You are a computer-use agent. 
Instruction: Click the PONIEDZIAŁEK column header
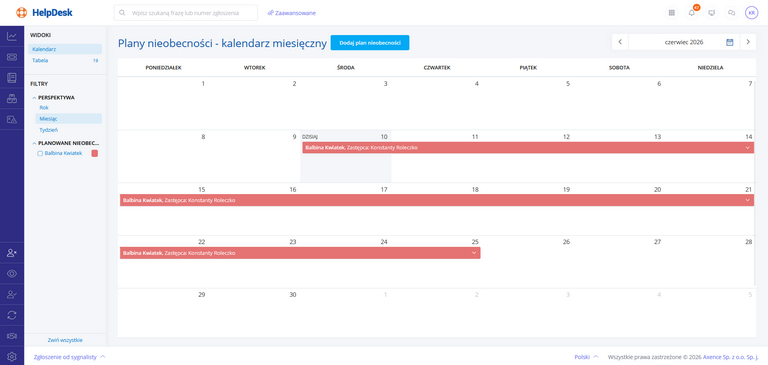pyautogui.click(x=164, y=68)
